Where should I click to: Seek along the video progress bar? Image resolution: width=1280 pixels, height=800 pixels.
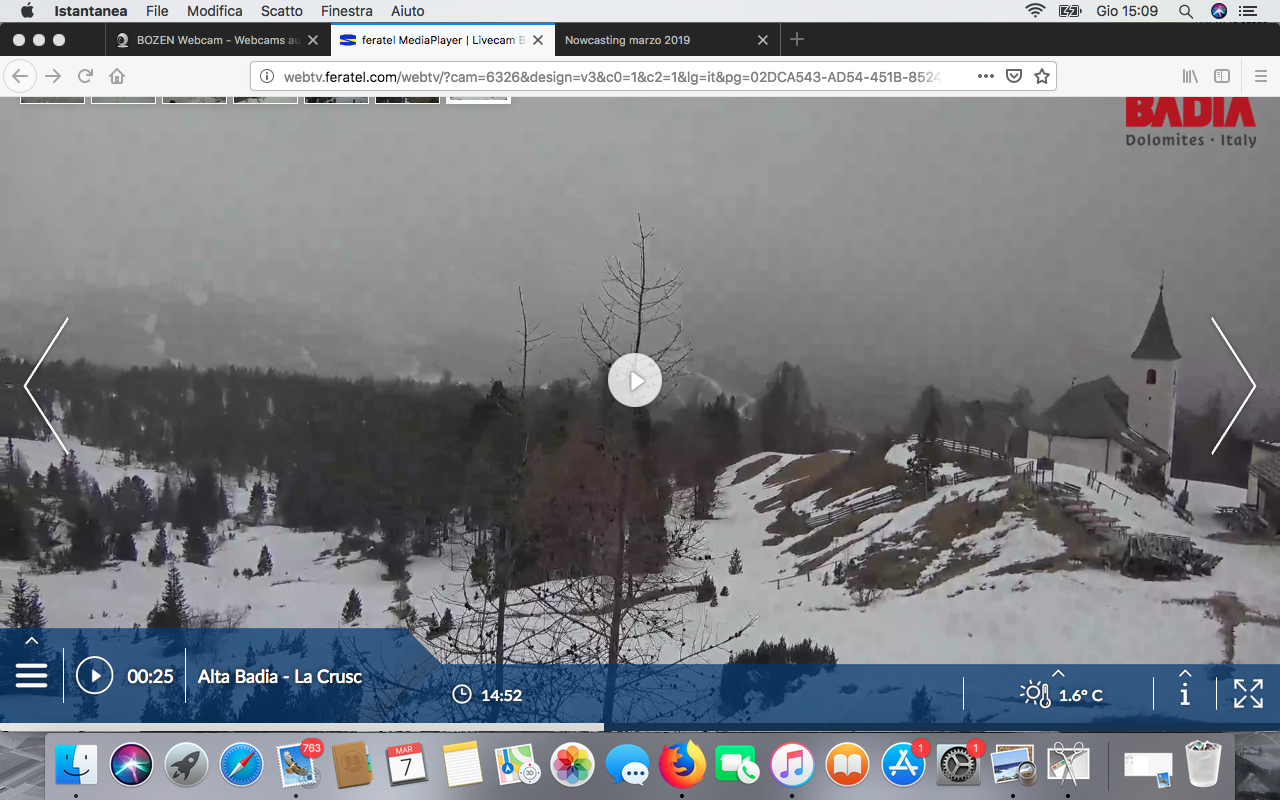click(640, 727)
